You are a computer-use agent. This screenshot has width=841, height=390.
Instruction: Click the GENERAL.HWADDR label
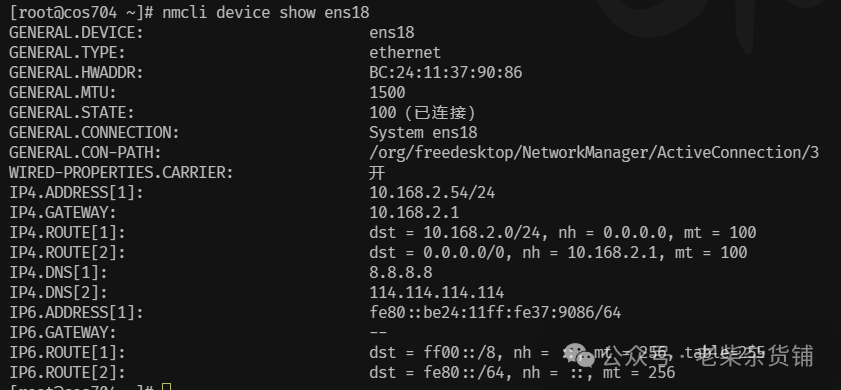click(76, 72)
